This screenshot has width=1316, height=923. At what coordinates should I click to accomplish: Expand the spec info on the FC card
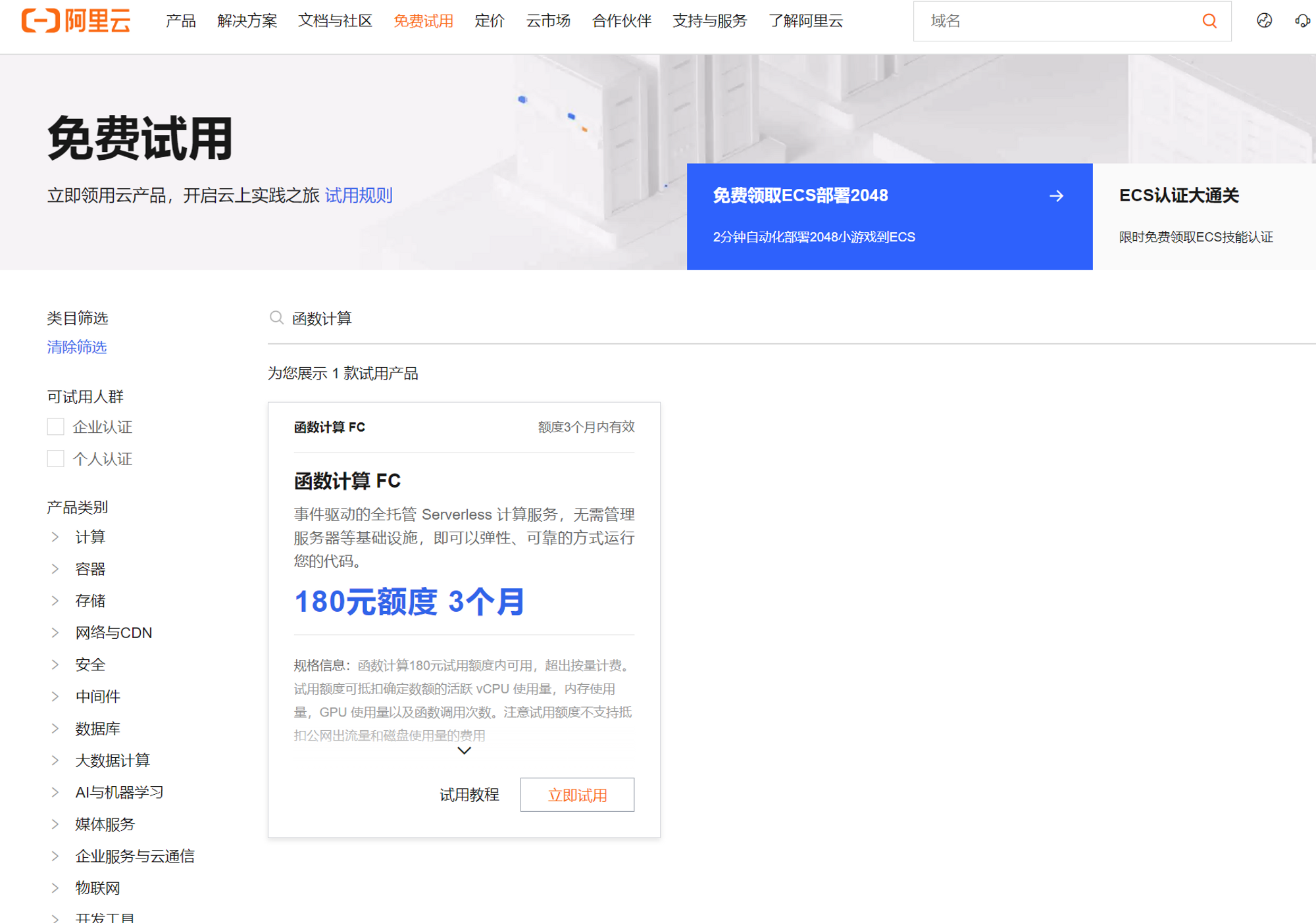click(463, 750)
